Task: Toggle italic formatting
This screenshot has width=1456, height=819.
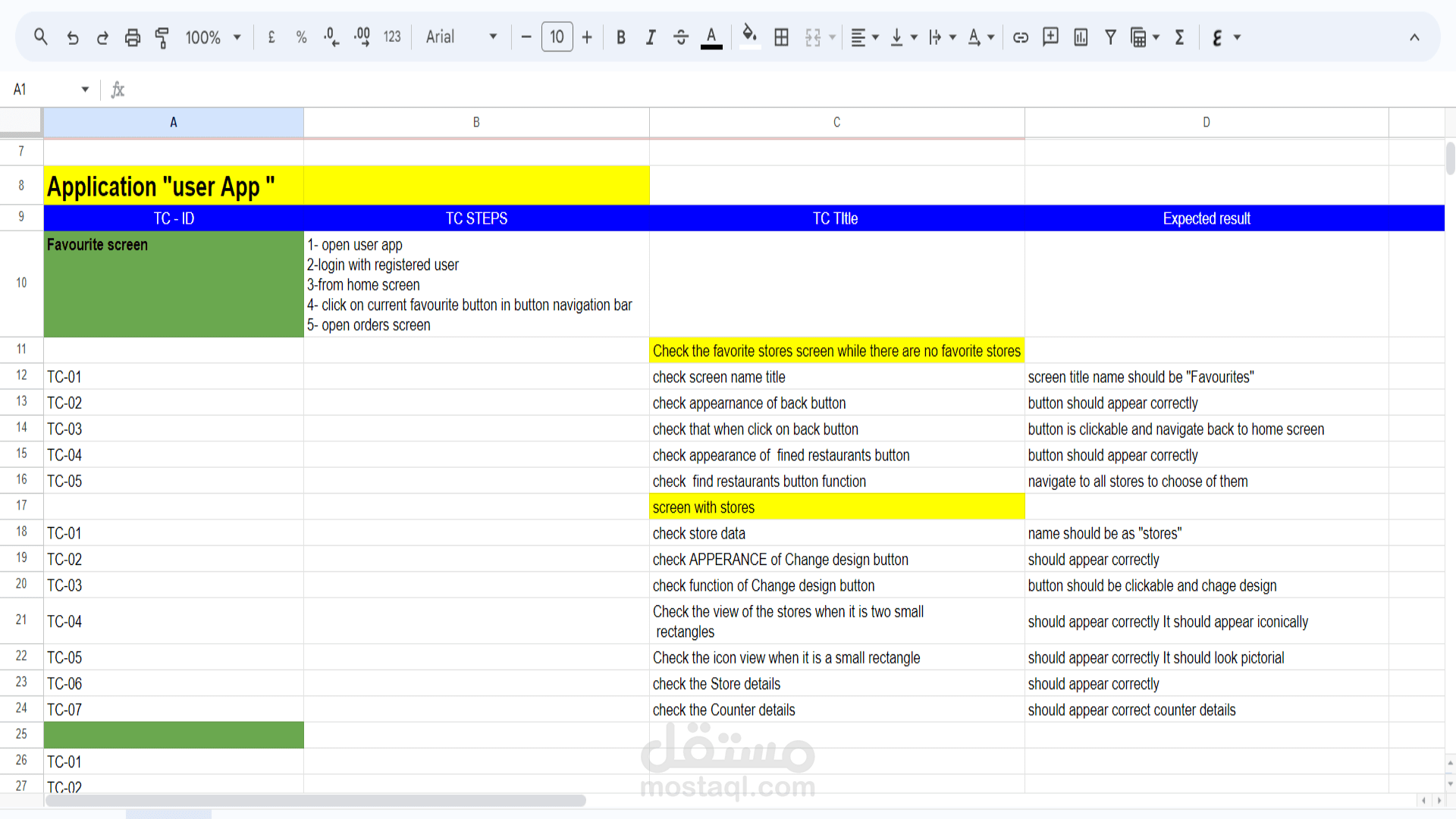Action: pyautogui.click(x=650, y=37)
